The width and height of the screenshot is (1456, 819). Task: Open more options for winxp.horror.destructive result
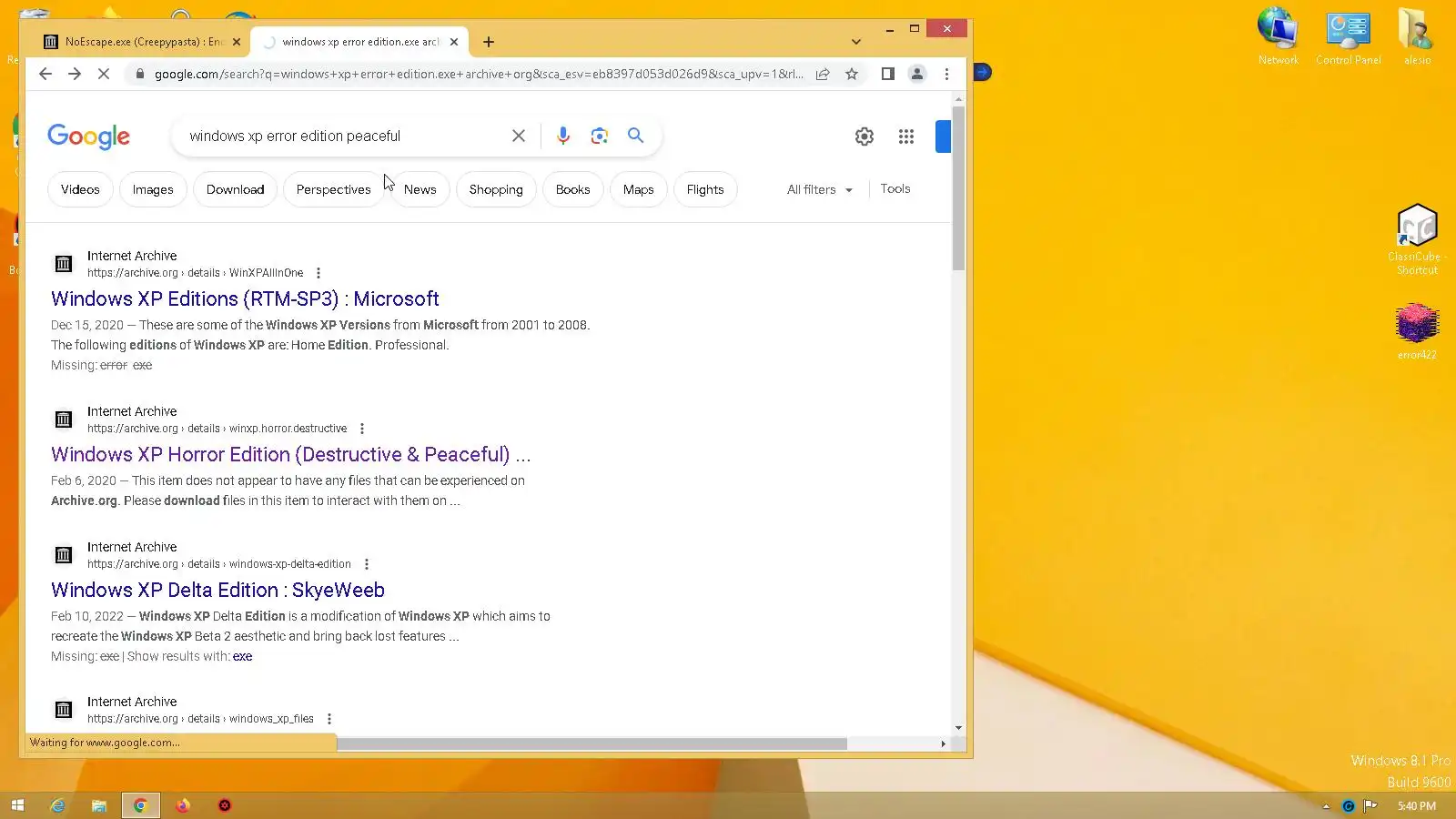[x=362, y=429]
